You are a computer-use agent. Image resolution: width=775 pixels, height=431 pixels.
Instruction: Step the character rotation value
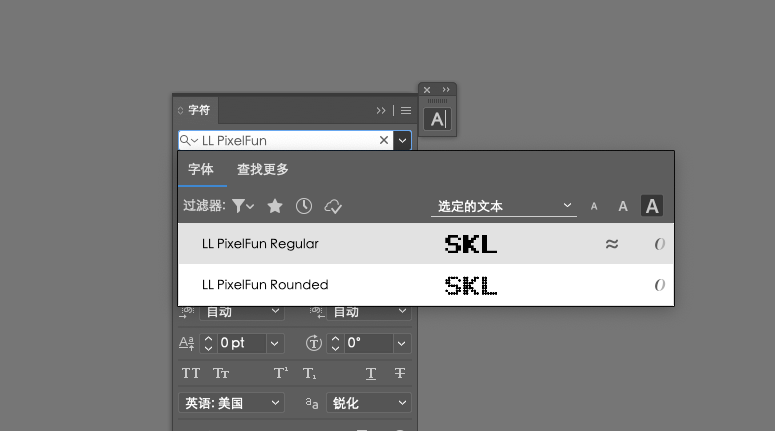[x=336, y=344]
